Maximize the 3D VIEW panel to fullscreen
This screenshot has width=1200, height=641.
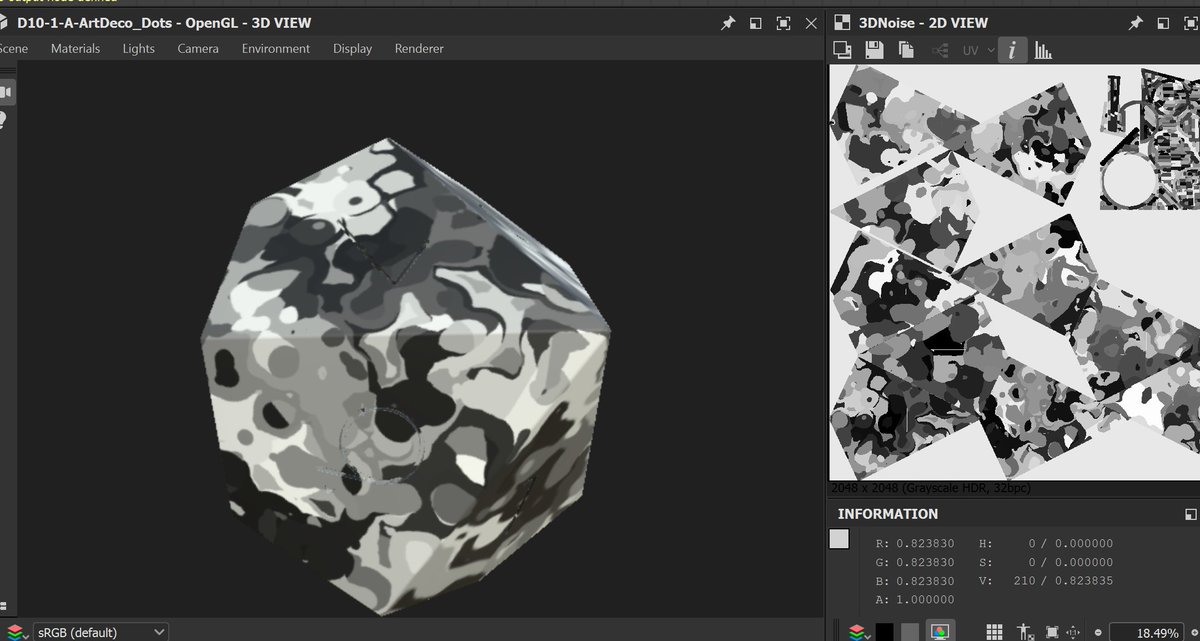click(x=783, y=23)
